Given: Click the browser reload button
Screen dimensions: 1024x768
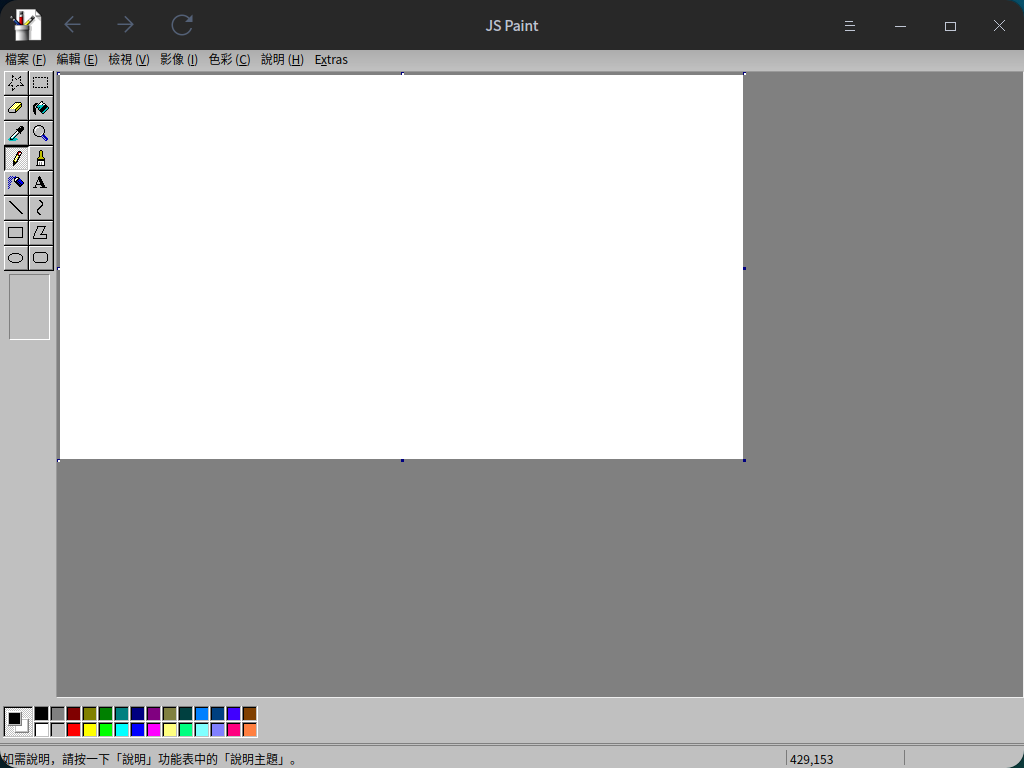Looking at the screenshot, I should (x=182, y=25).
